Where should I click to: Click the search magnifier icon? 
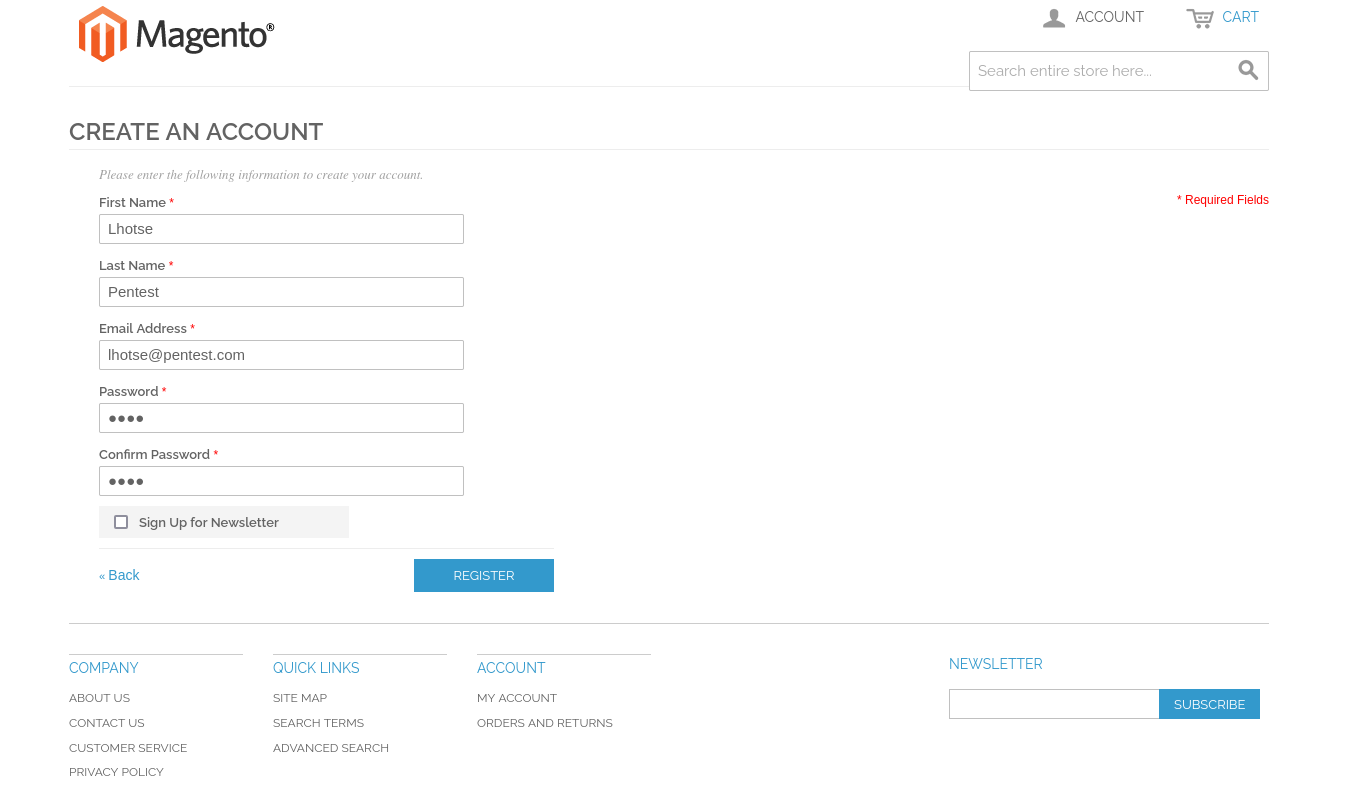1248,70
